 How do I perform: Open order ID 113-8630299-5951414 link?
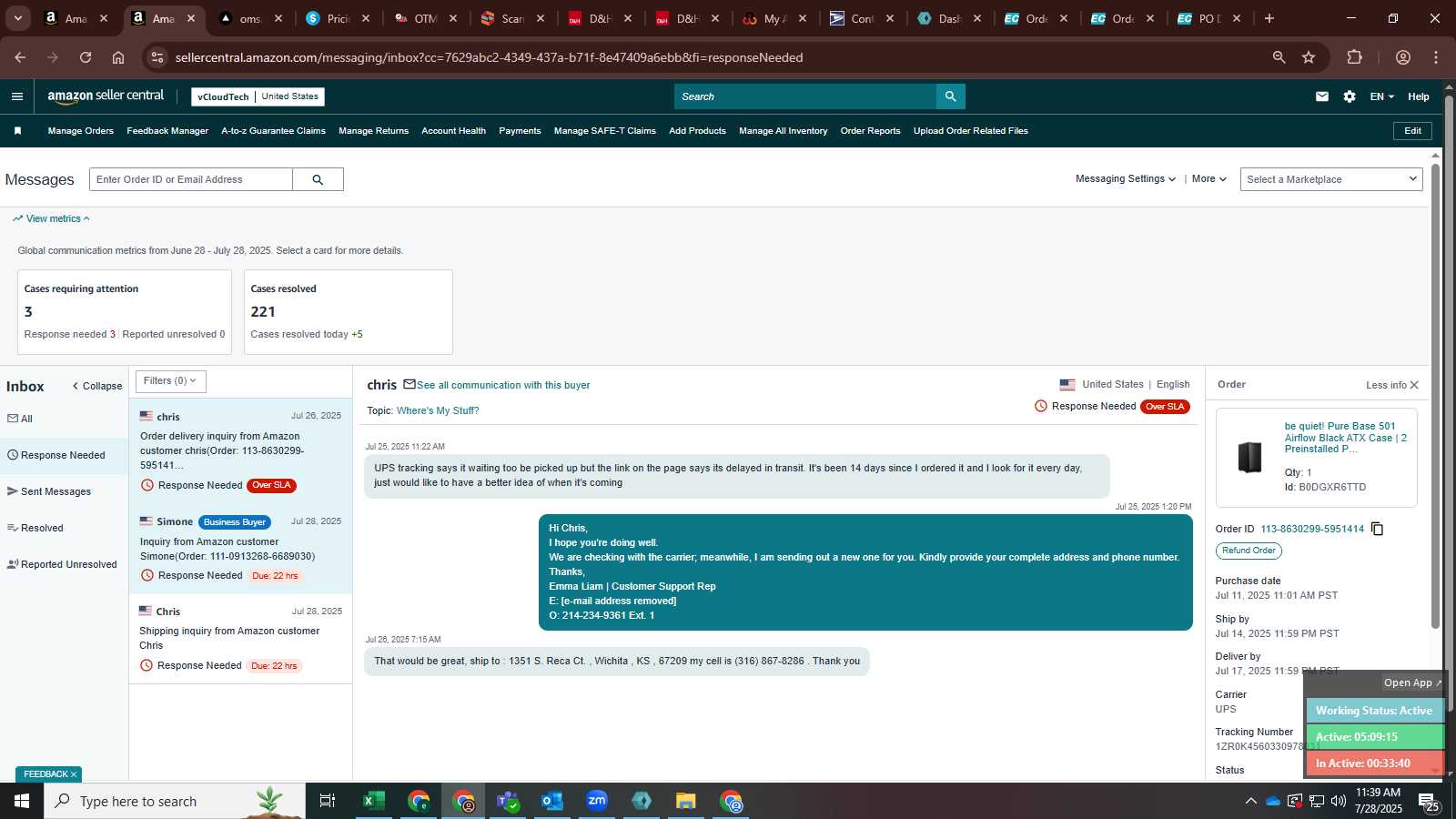[x=1312, y=529]
